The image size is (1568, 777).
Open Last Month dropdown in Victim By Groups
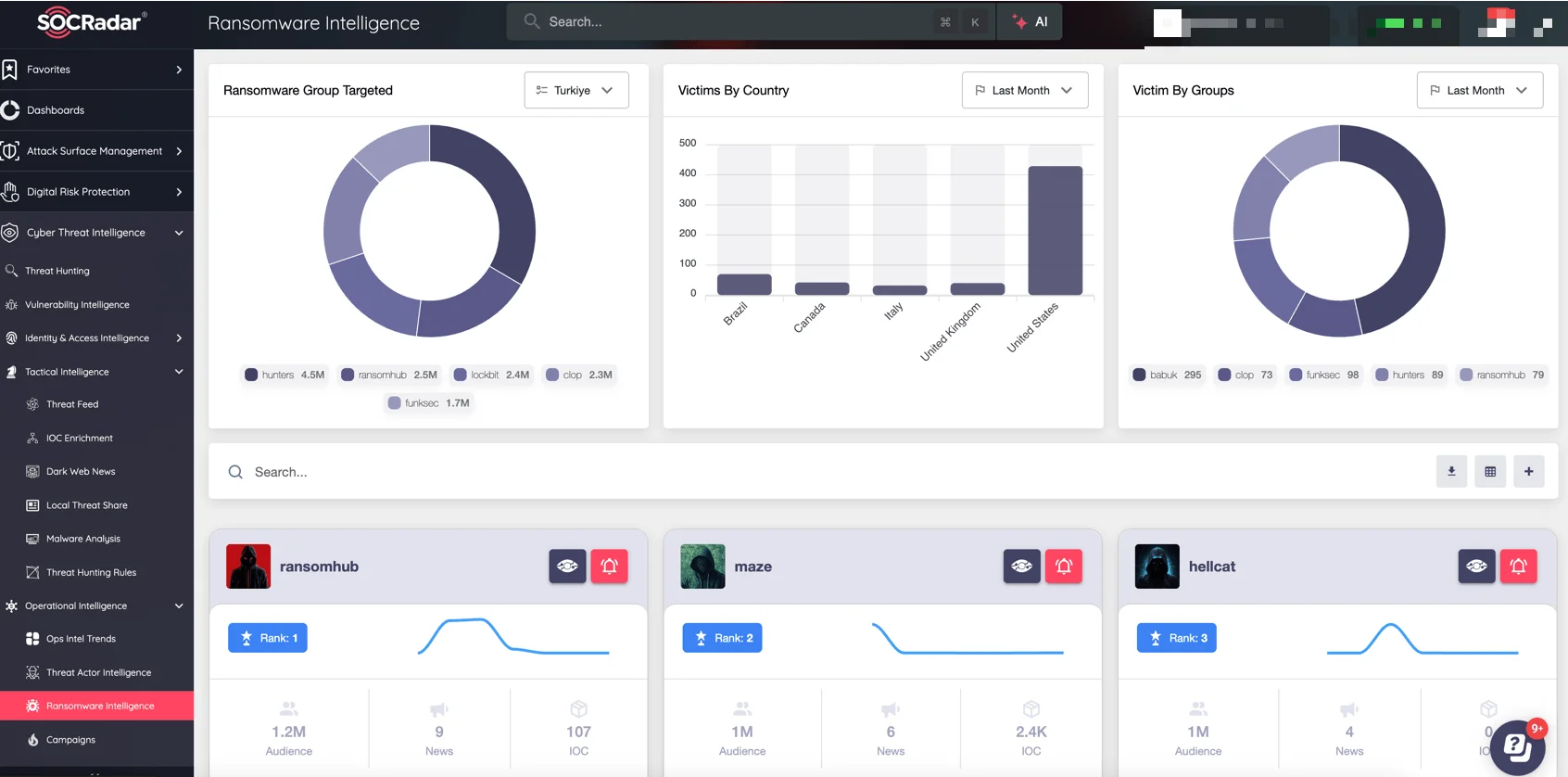[x=1480, y=90]
